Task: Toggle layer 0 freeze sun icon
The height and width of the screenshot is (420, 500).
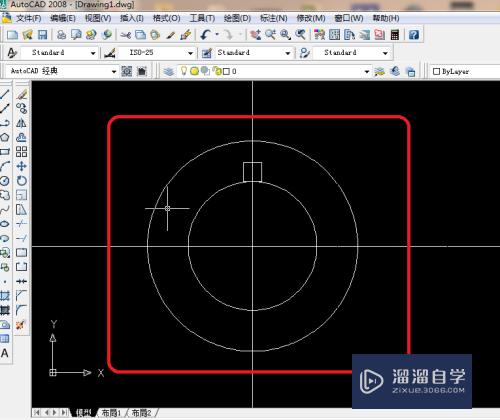Action: pos(195,71)
